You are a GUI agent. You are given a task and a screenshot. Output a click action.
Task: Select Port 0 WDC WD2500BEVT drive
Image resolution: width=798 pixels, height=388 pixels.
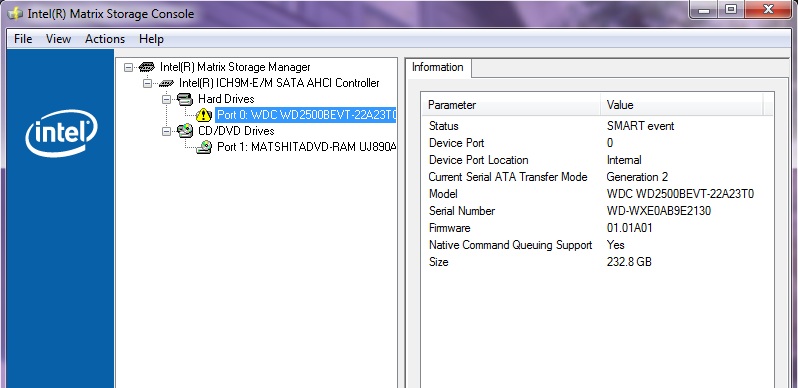[x=306, y=115]
